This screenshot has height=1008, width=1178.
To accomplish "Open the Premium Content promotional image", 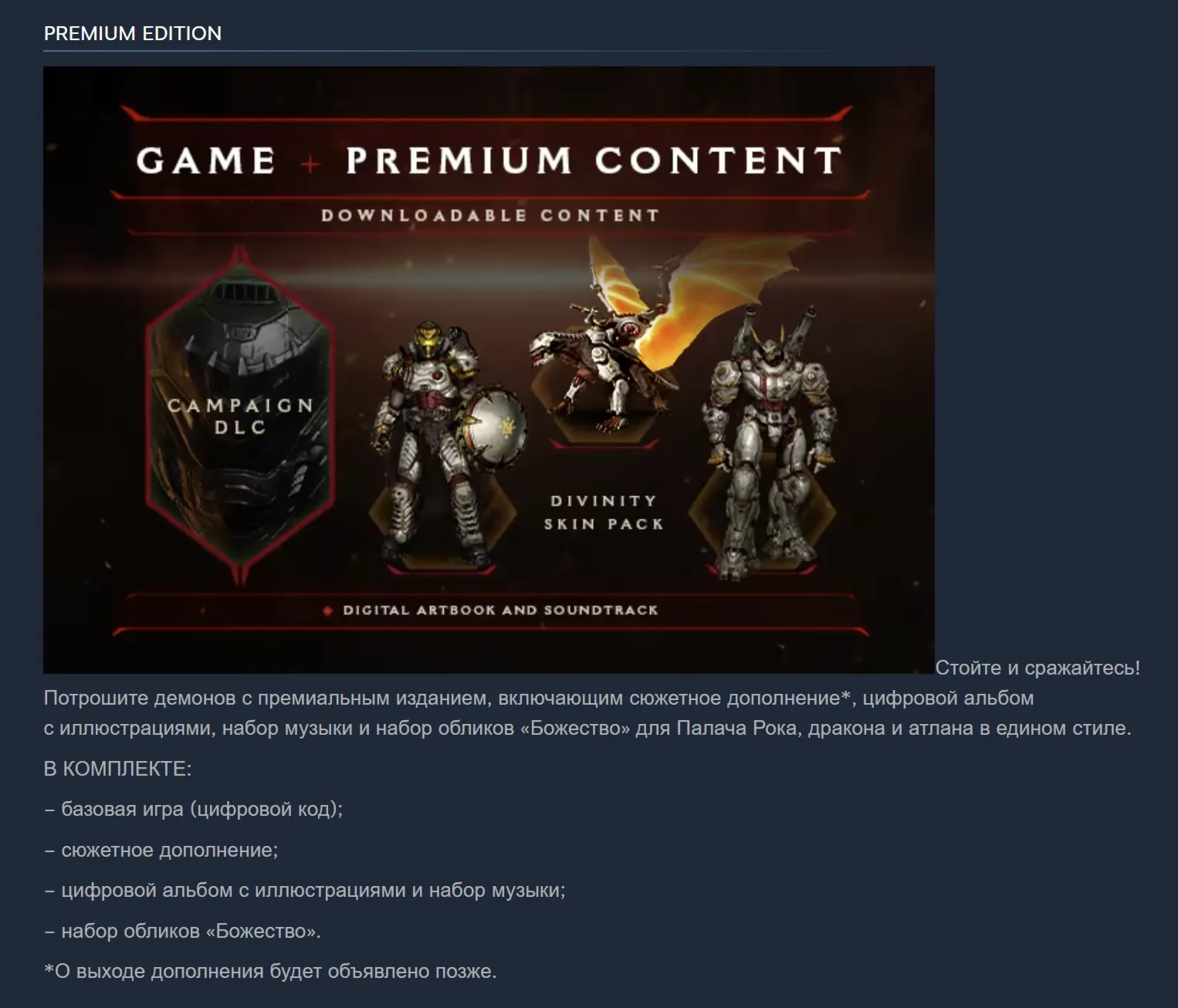I will click(489, 370).
